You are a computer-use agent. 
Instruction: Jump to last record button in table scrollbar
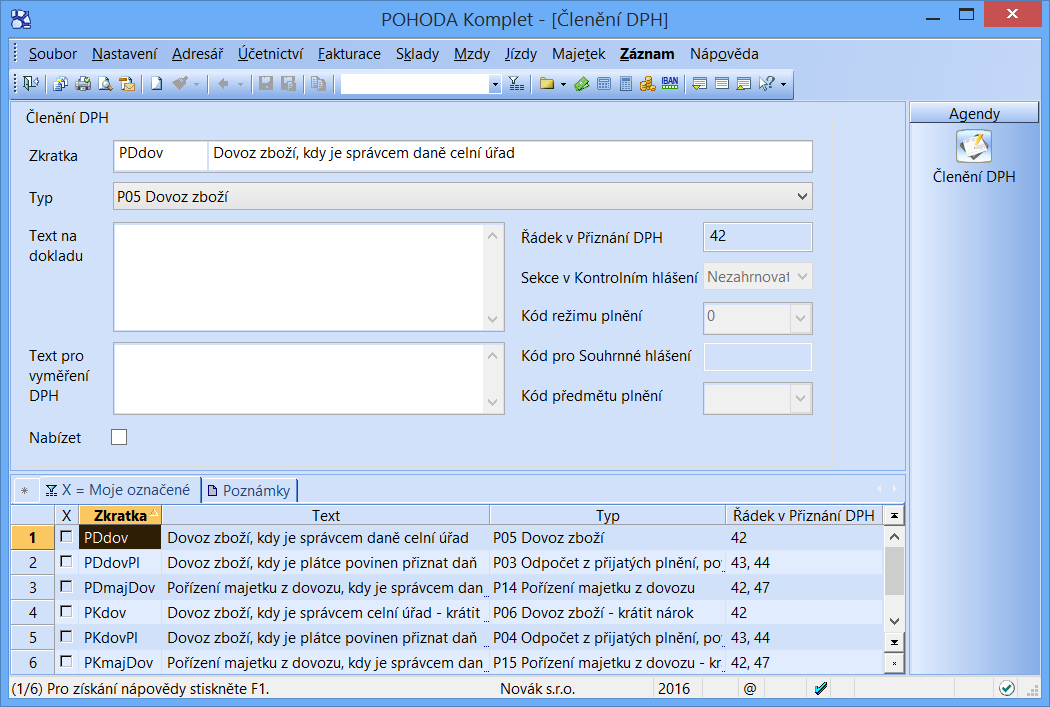894,642
